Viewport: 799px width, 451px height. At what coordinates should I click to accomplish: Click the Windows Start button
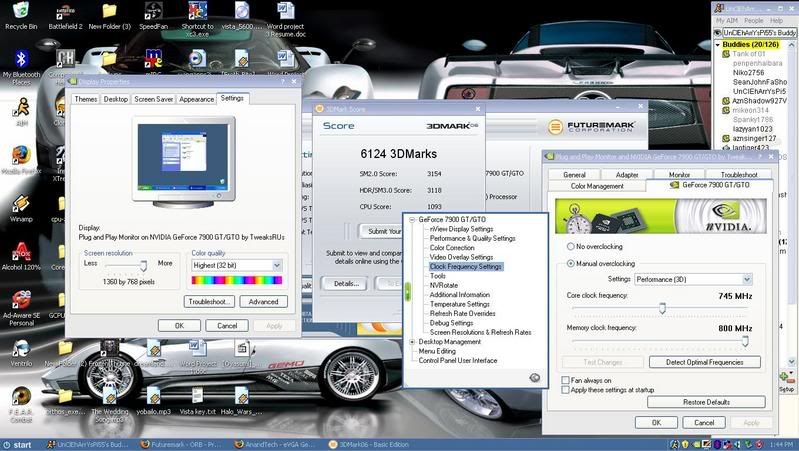(17, 445)
